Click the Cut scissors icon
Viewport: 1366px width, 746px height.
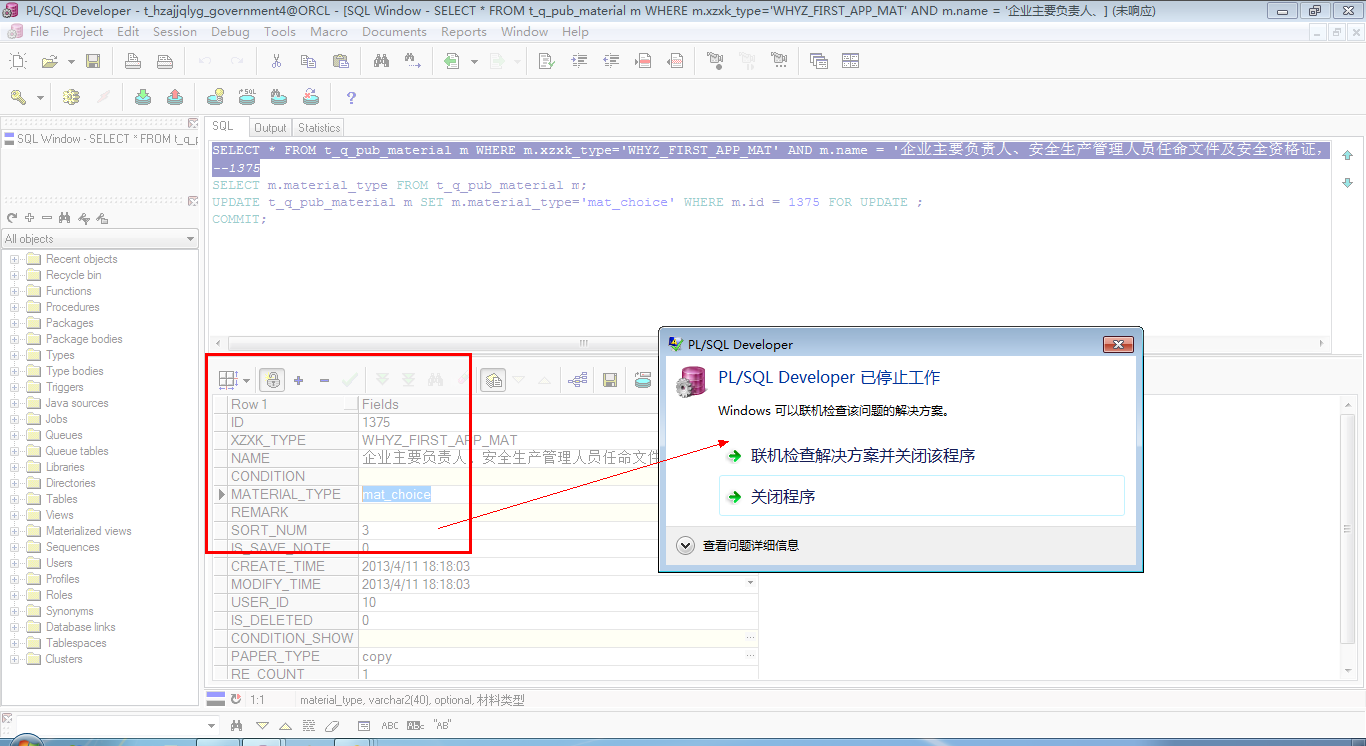[x=277, y=61]
